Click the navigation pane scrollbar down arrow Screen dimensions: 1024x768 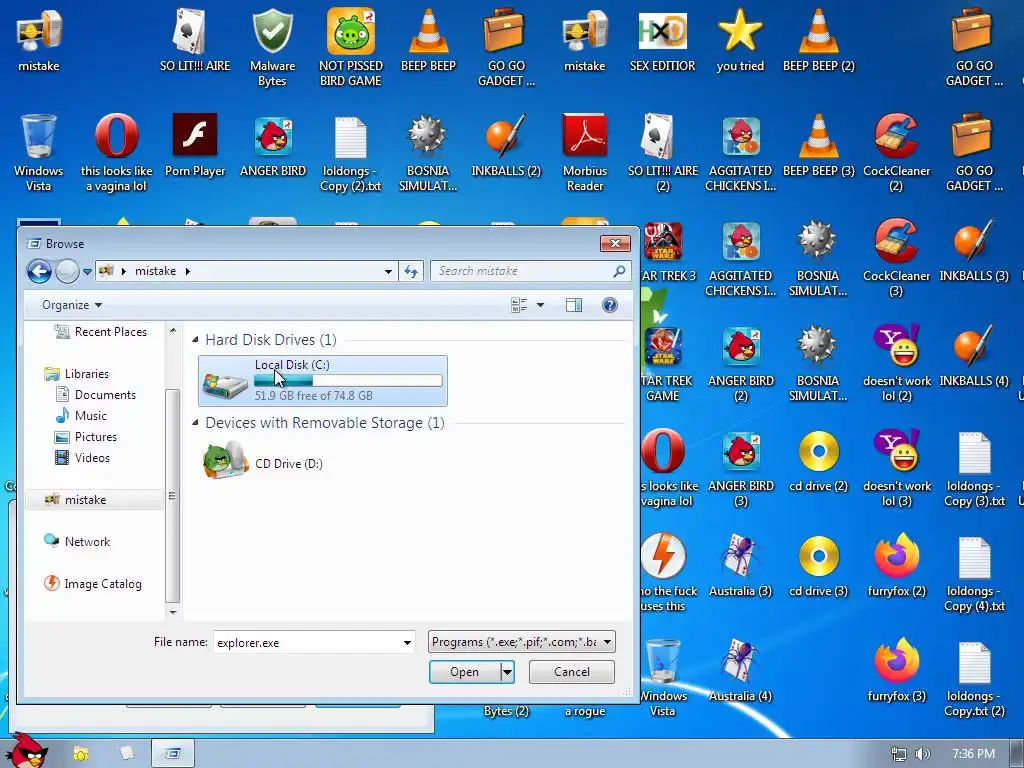(173, 612)
